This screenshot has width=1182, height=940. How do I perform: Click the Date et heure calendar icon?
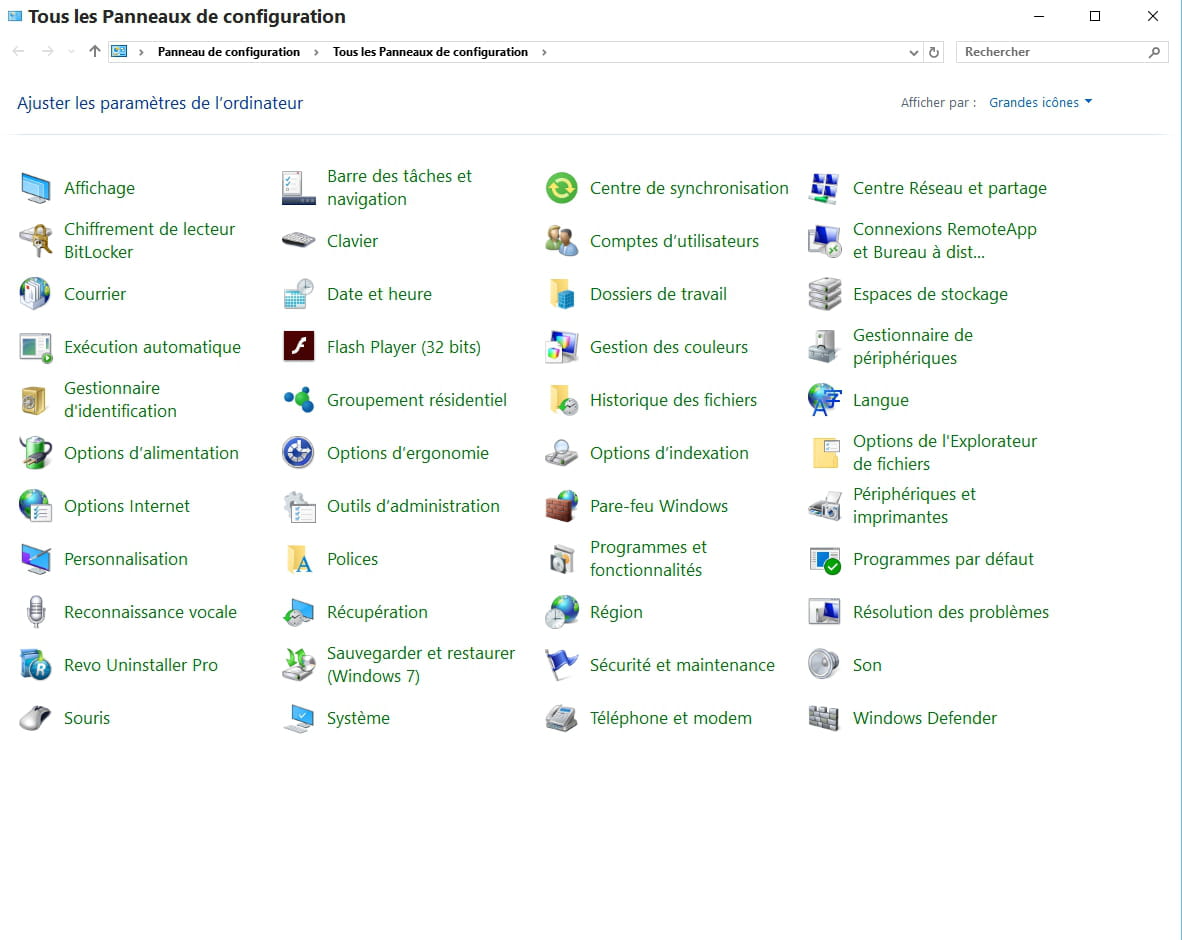pyautogui.click(x=299, y=294)
